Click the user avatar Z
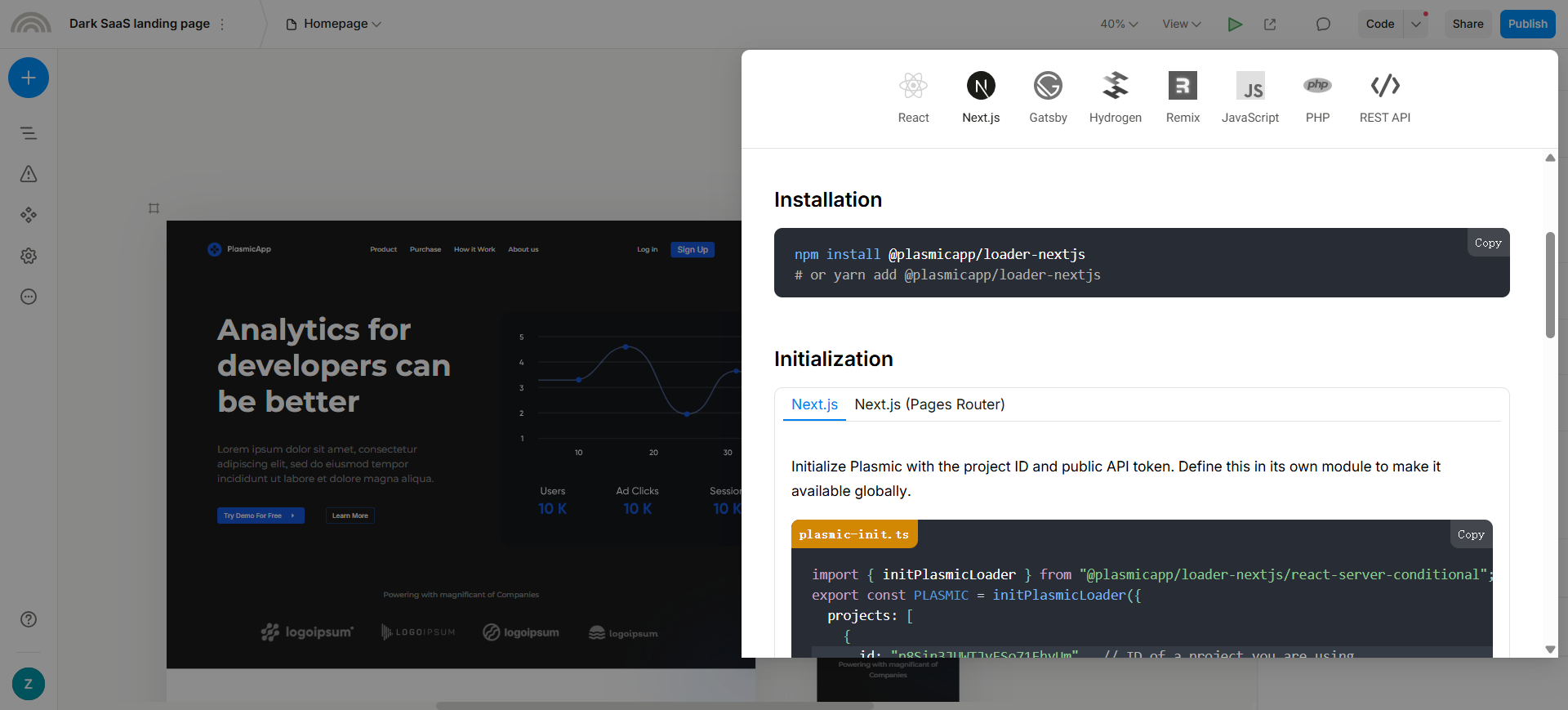 click(29, 684)
